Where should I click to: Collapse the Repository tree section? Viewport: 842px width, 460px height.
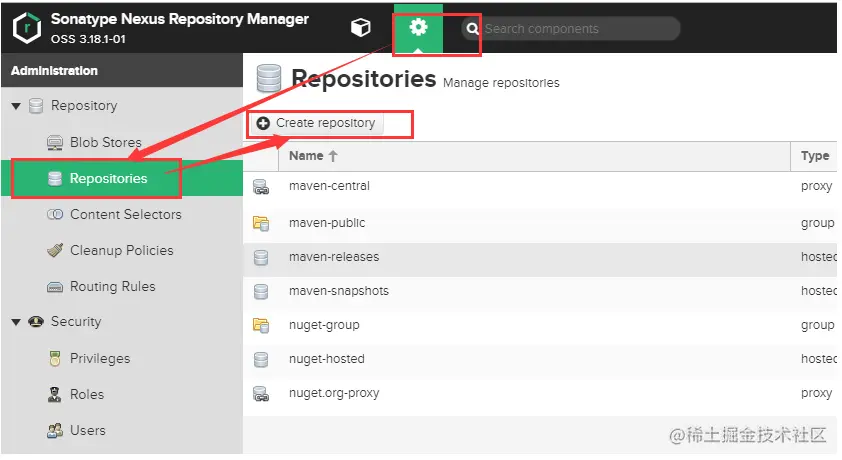click(x=16, y=106)
